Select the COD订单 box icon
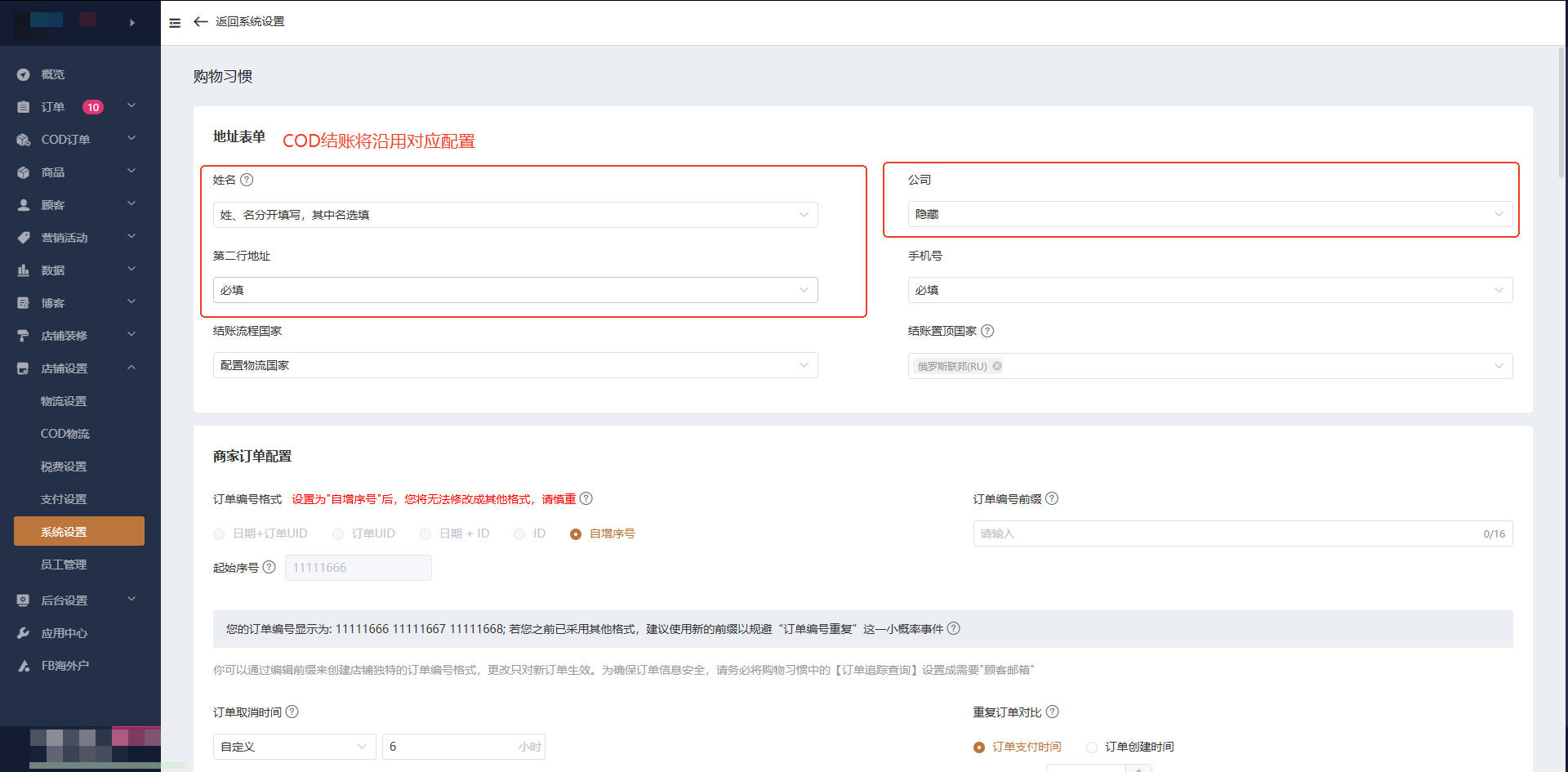Image resolution: width=1568 pixels, height=772 pixels. tap(24, 139)
